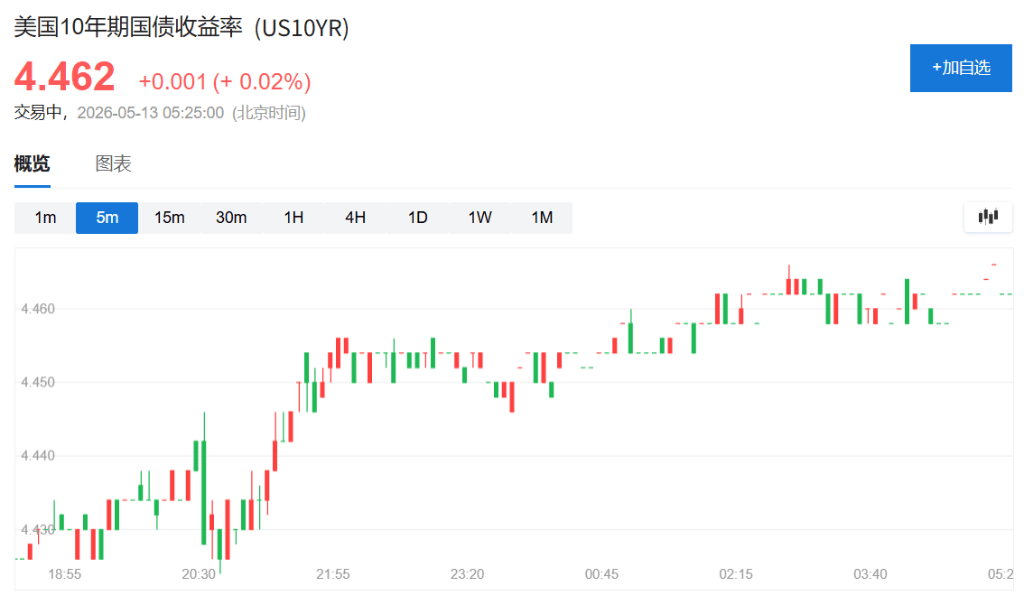The image size is (1024, 595).
Task: Show the 1D daily chart
Action: pos(417,217)
